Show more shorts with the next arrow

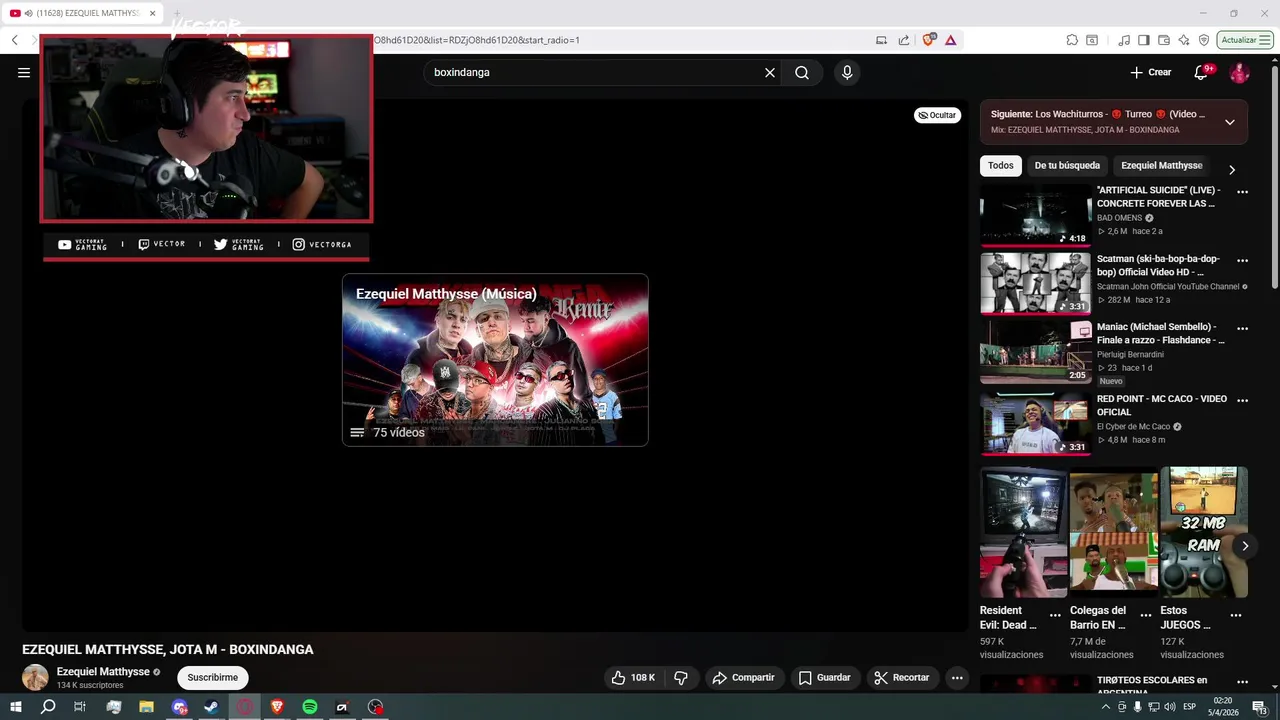point(1245,545)
